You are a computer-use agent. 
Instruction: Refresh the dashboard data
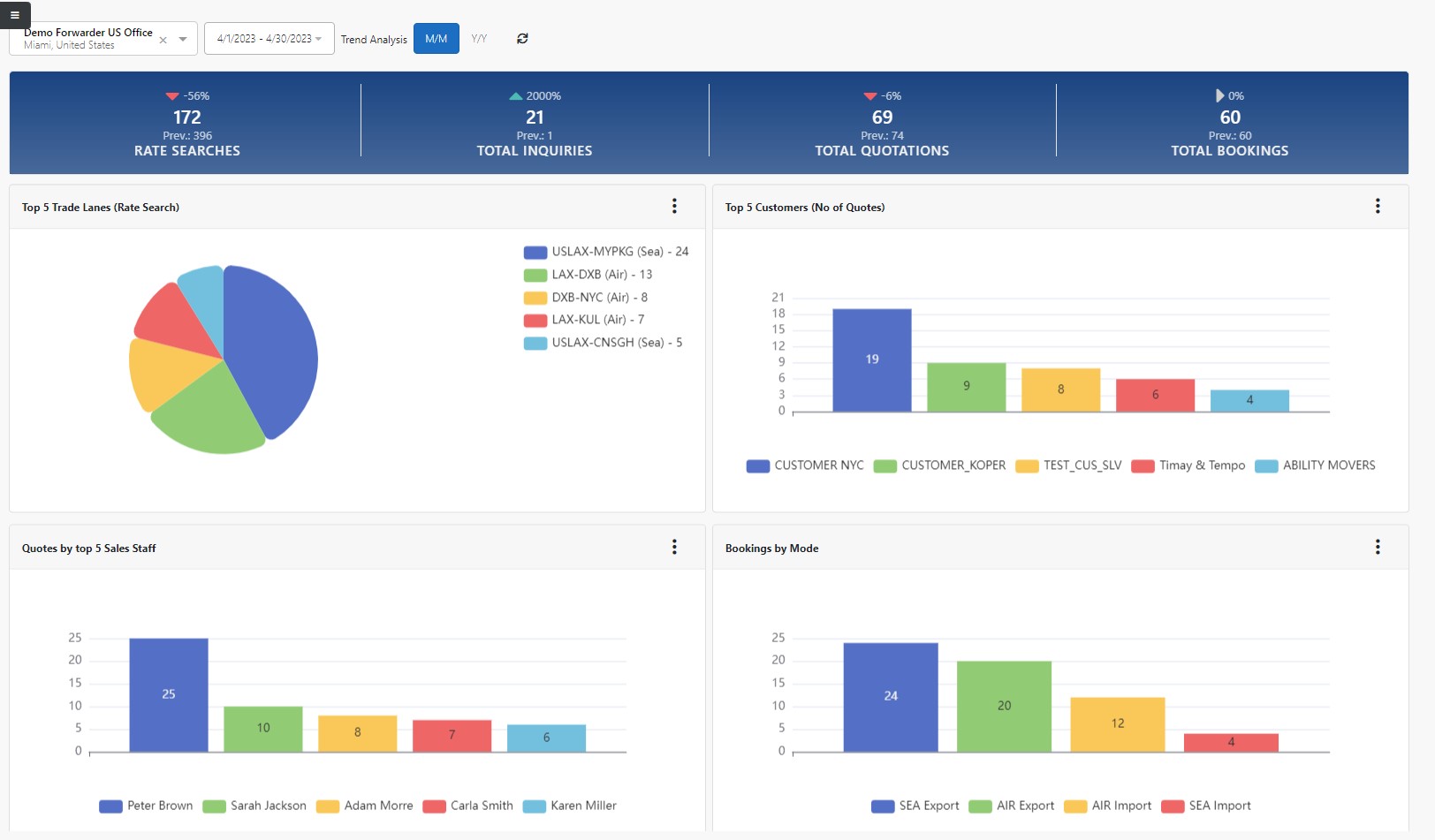(522, 38)
